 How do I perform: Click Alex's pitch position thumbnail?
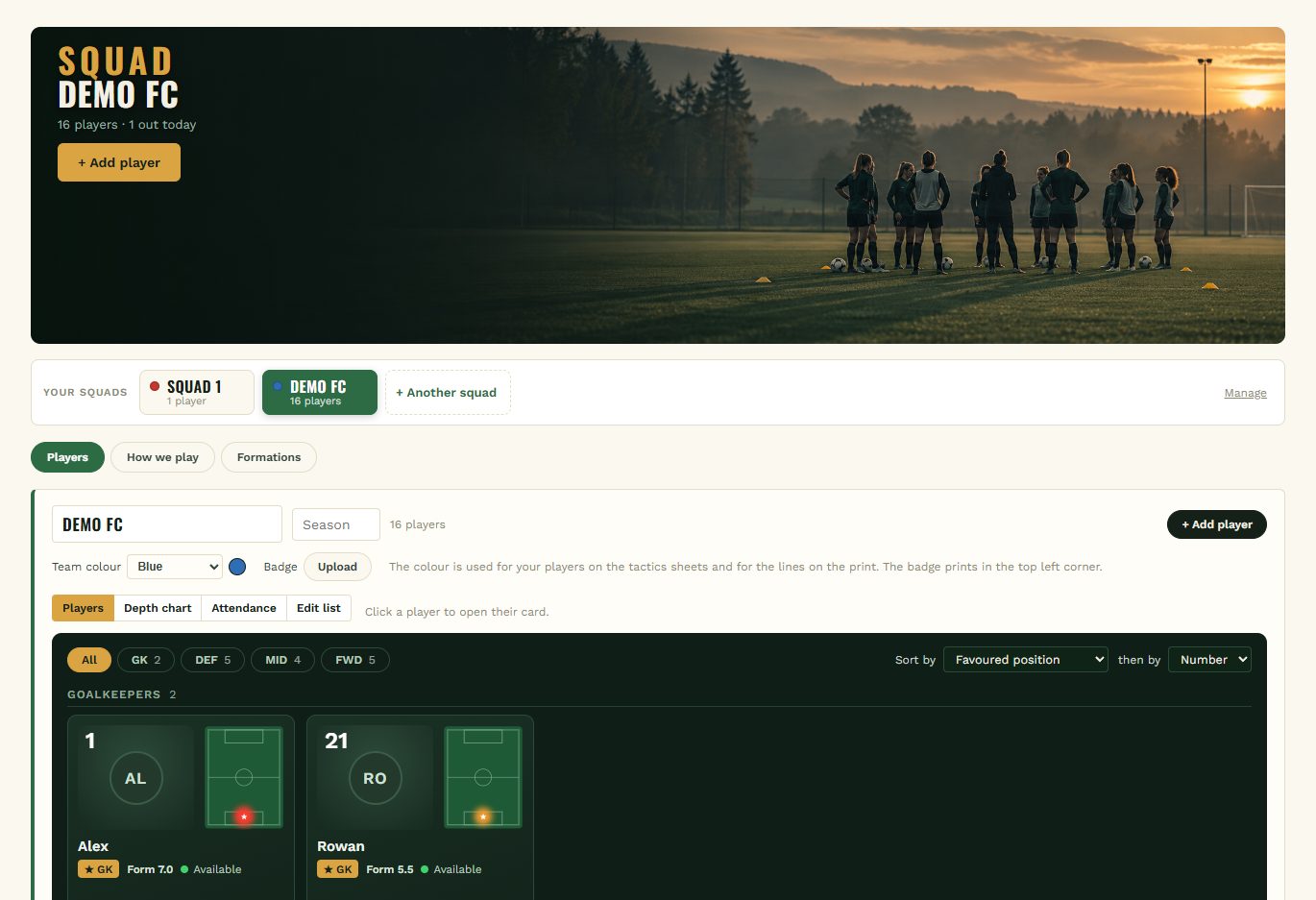[x=244, y=777]
